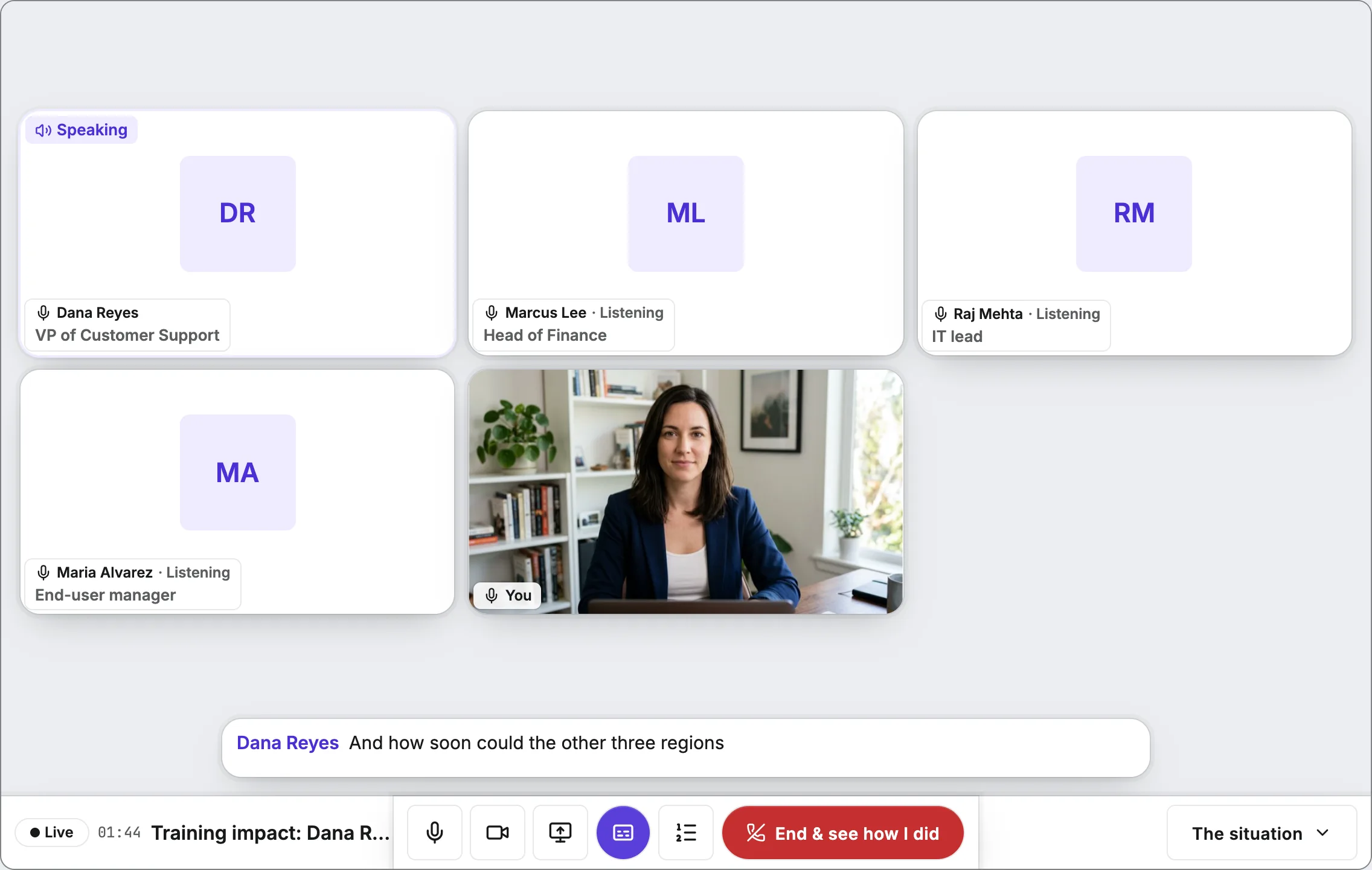1372x870 pixels.
Task: Click the RM avatar for Raj Mehta
Action: tap(1134, 214)
